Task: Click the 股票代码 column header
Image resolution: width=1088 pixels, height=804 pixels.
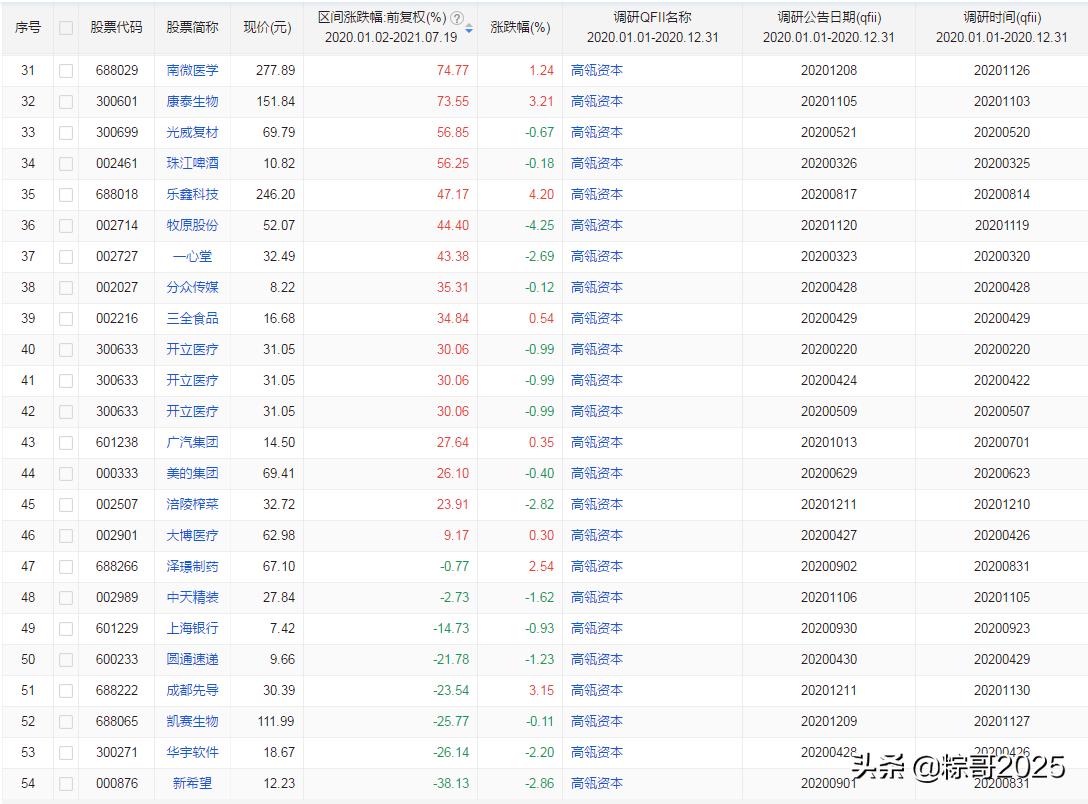Action: 117,27
